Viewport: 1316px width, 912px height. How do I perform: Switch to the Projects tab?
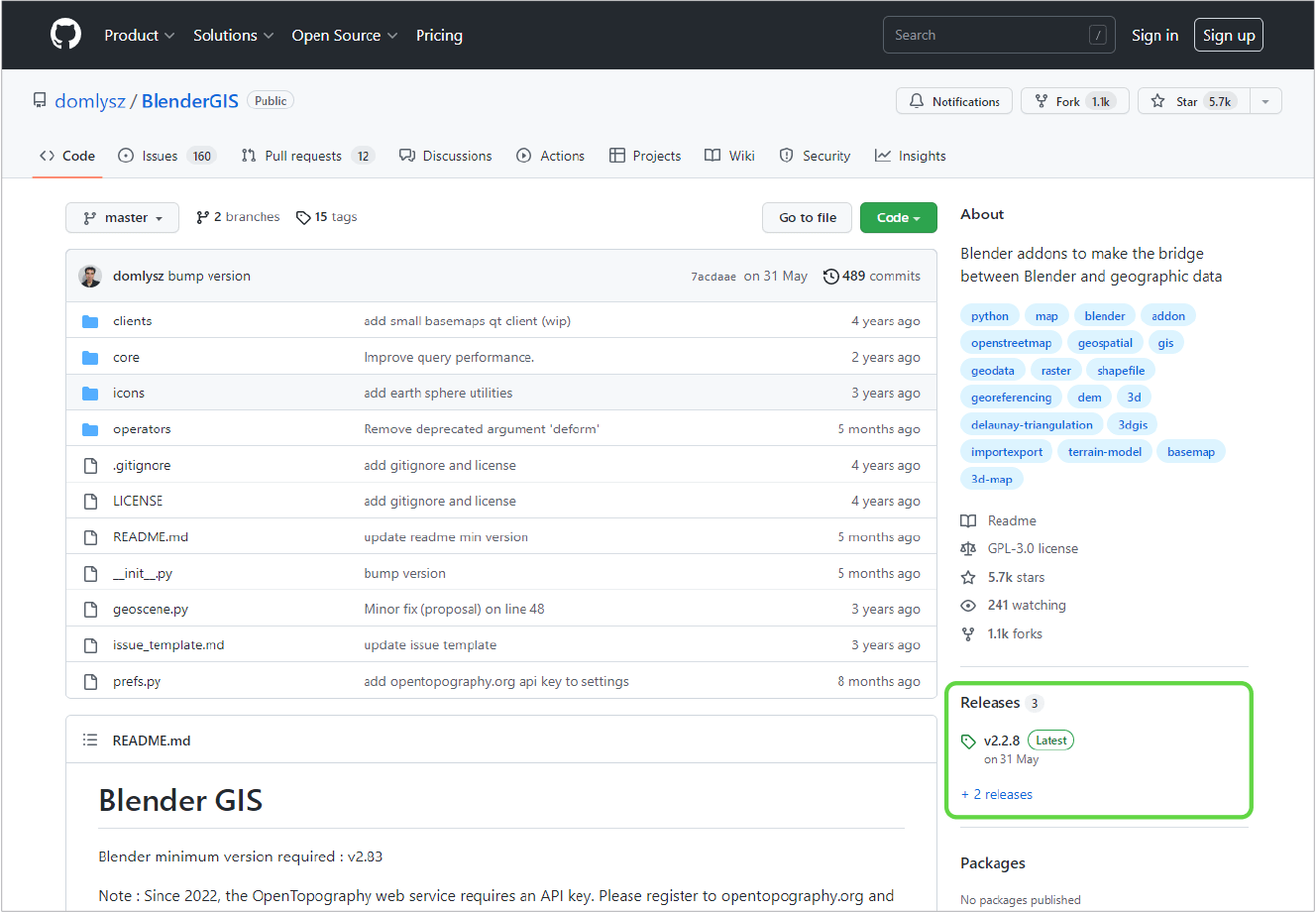(x=645, y=156)
